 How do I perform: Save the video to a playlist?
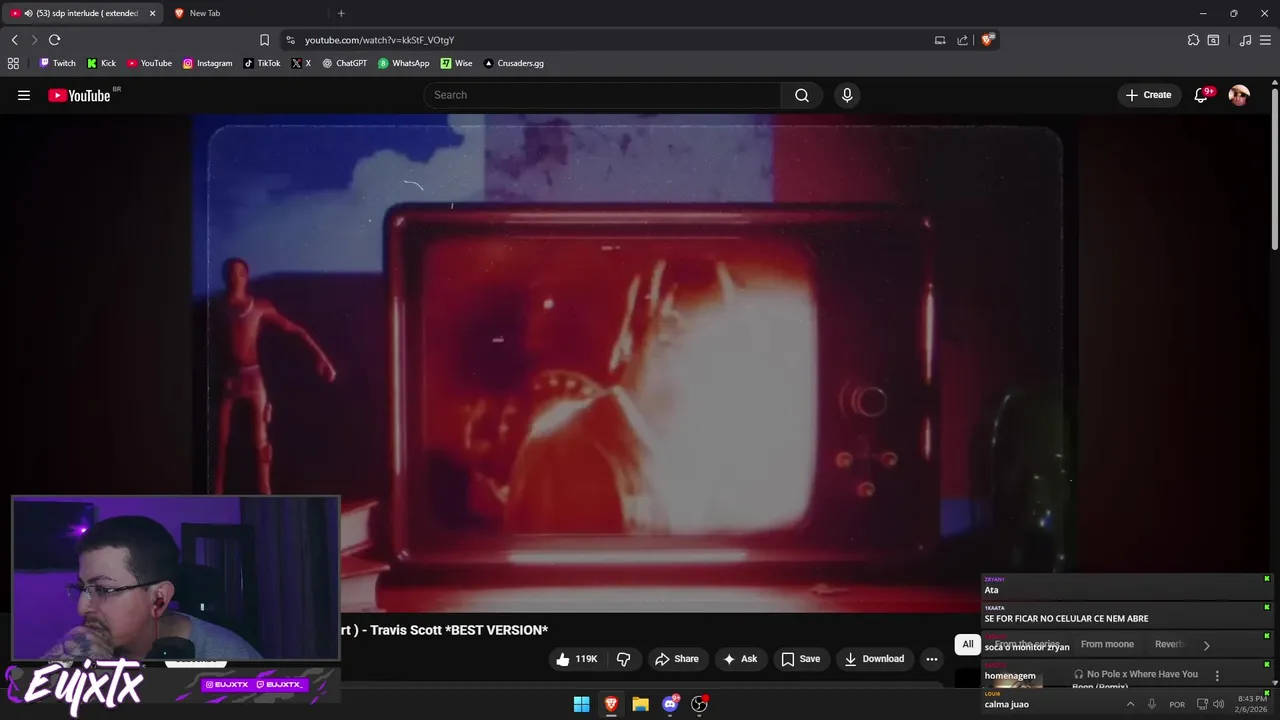point(801,659)
